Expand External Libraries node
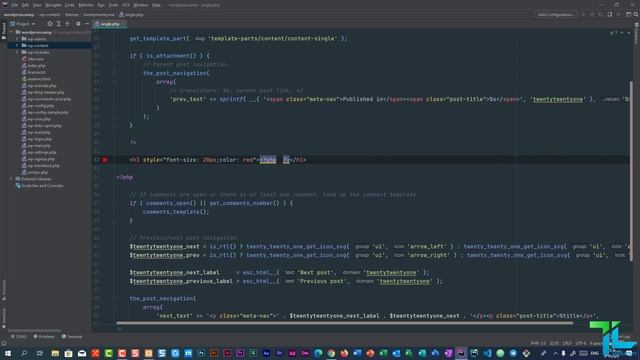 click(x=11, y=179)
